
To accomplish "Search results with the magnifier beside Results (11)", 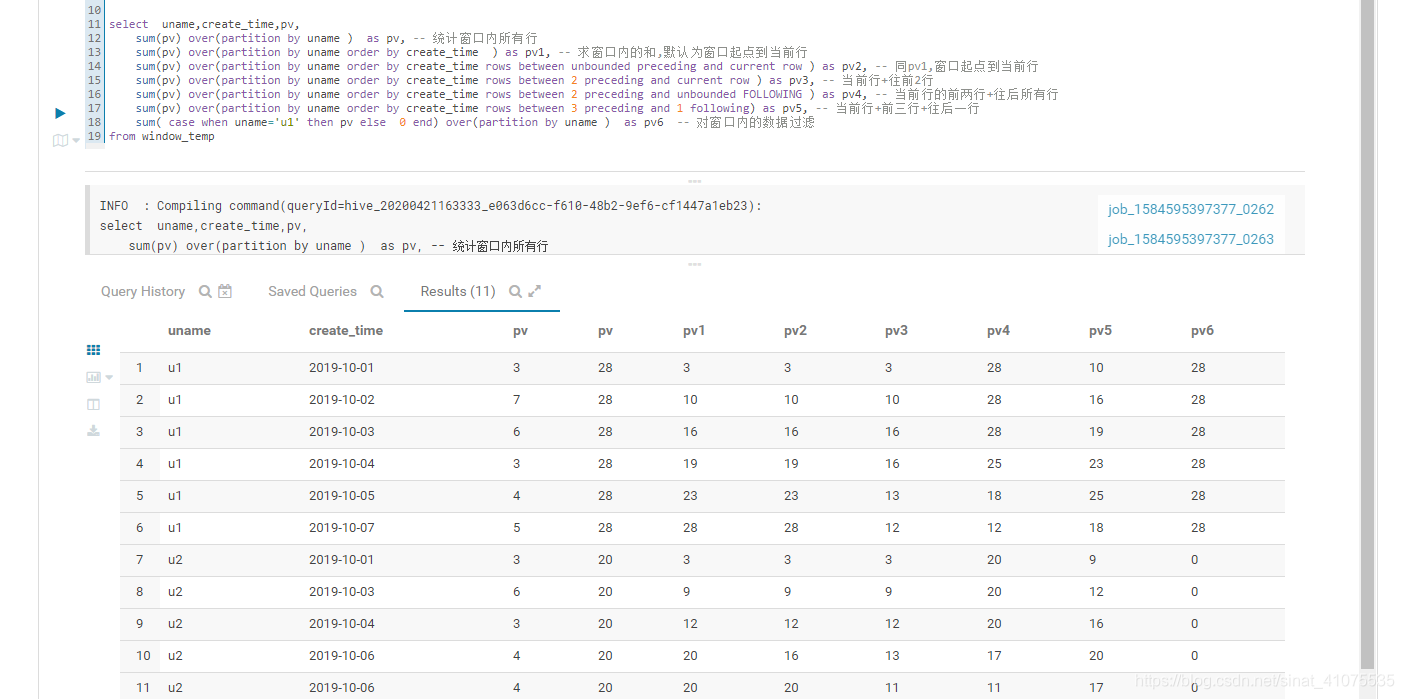I will coord(515,291).
